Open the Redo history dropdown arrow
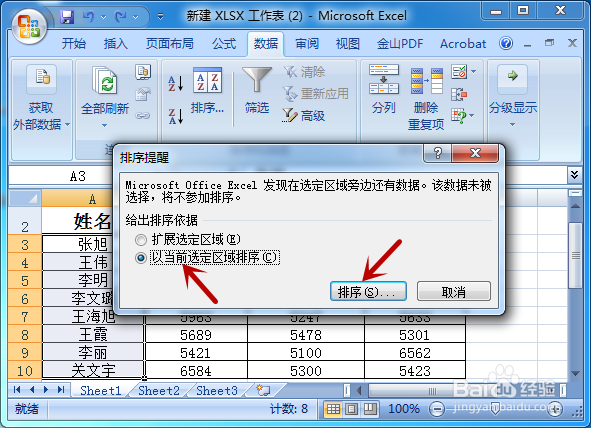This screenshot has height=428, width=591. coord(135,17)
